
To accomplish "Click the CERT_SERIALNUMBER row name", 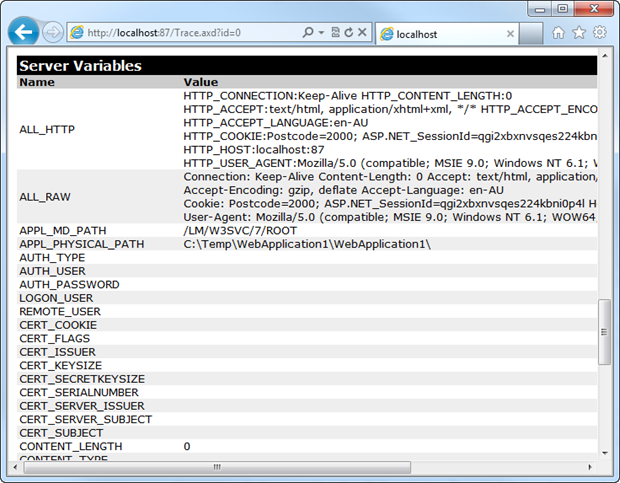I will 79,392.
